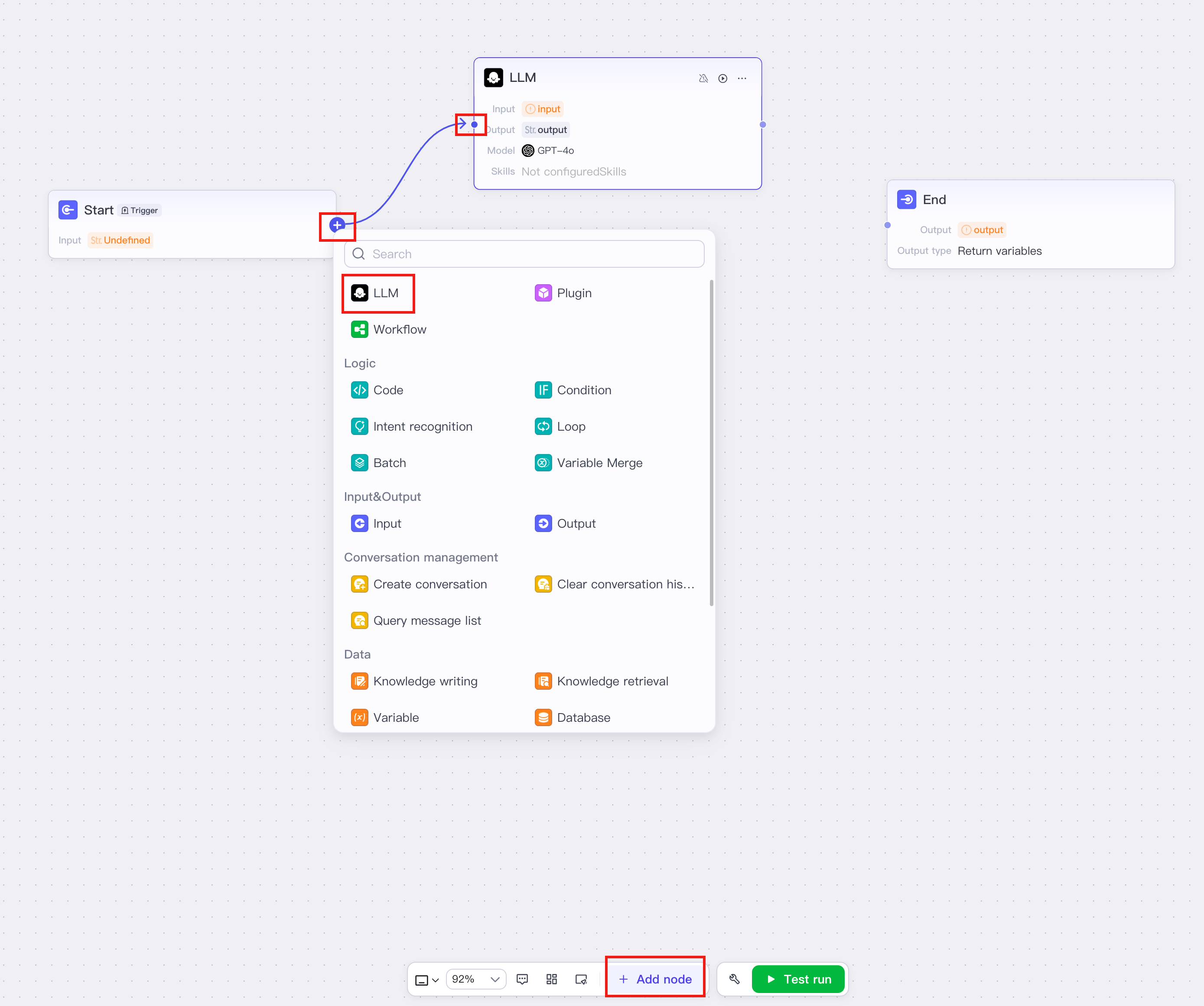Open the wrench debug tool
Screen dimensions: 1204x1006
coord(734,980)
